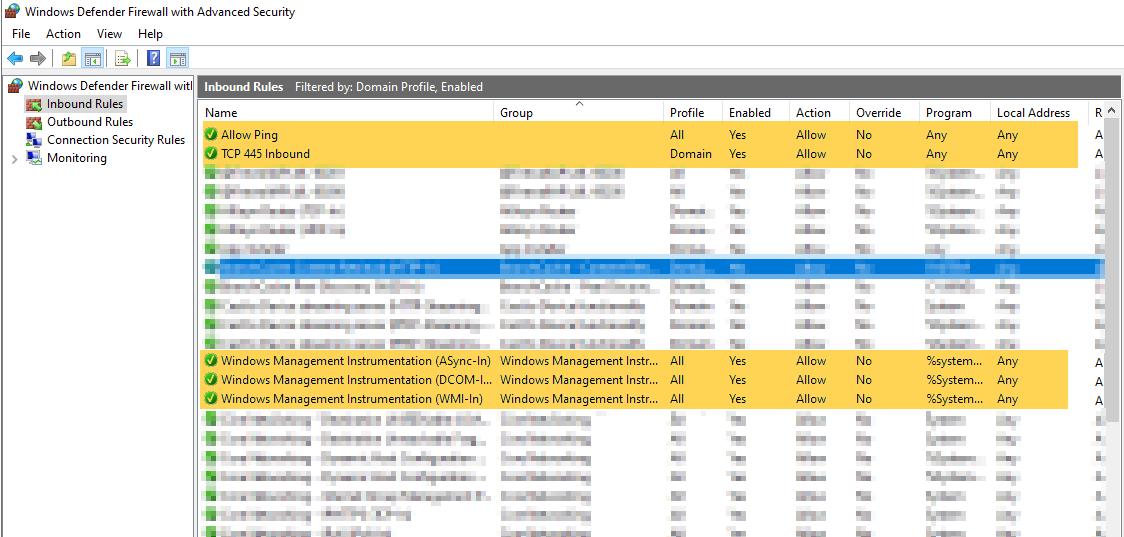
Task: Open Connection Security Rules in the tree
Action: [x=115, y=140]
